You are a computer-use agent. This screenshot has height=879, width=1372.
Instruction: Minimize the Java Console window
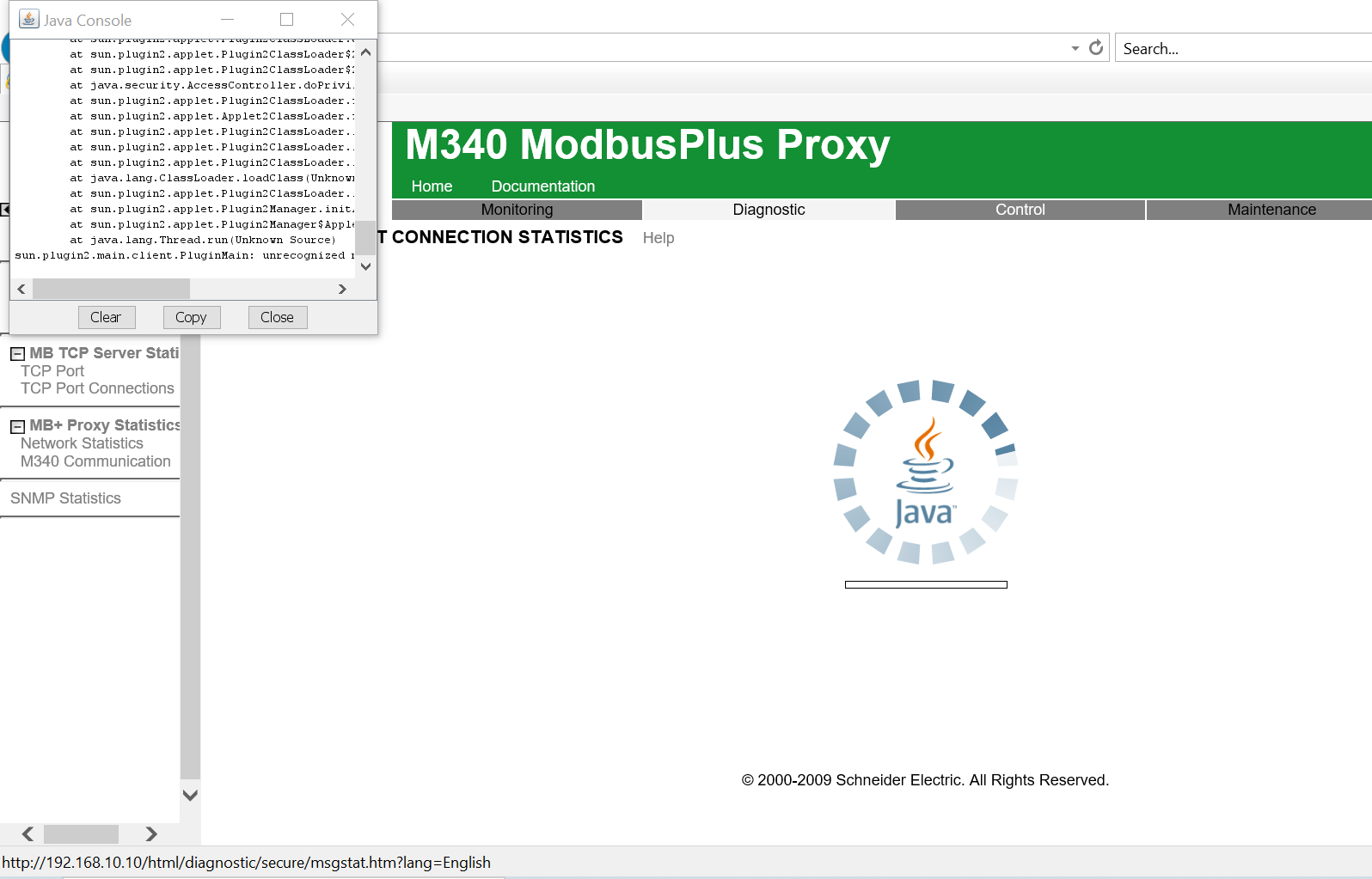coord(227,19)
